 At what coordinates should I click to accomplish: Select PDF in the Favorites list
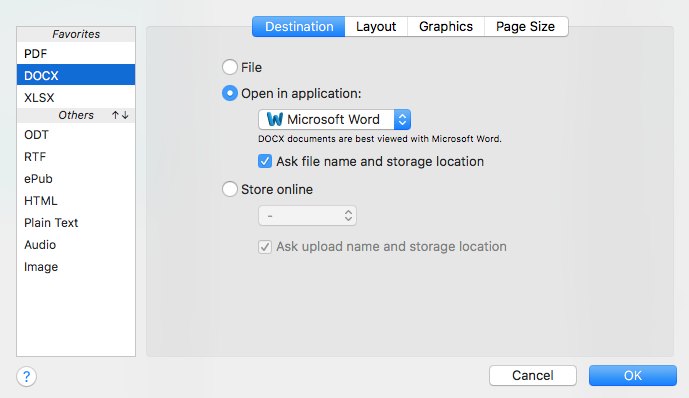pos(76,54)
